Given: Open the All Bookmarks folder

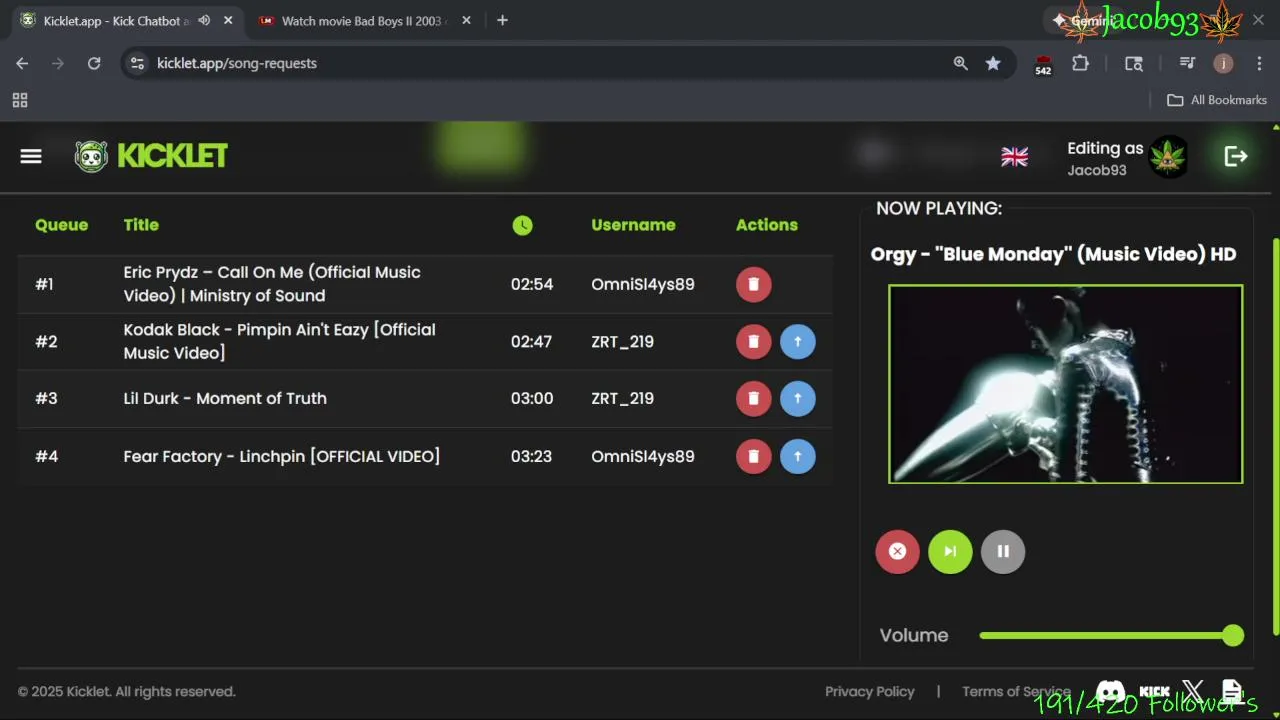Looking at the screenshot, I should click(x=1217, y=100).
